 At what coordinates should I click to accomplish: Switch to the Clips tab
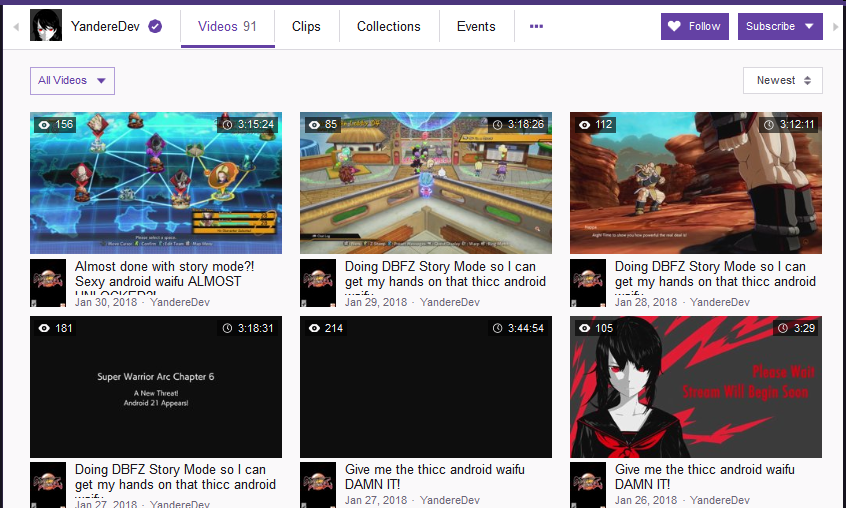tap(306, 26)
